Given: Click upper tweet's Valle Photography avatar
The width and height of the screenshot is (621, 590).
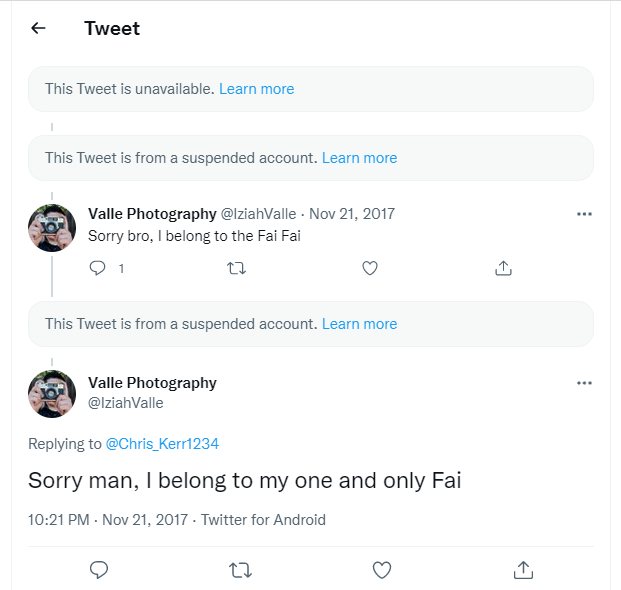Looking at the screenshot, I should (52, 228).
